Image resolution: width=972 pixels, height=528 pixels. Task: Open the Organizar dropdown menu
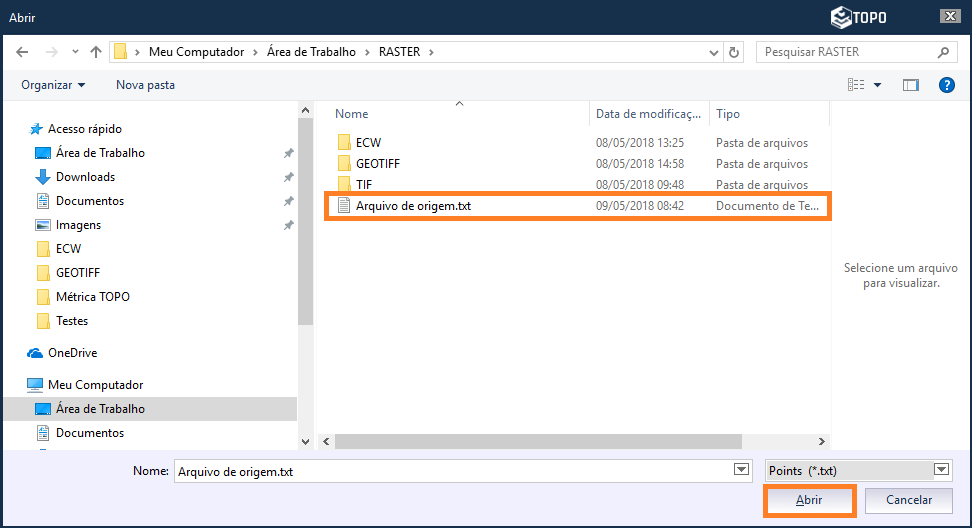point(53,85)
